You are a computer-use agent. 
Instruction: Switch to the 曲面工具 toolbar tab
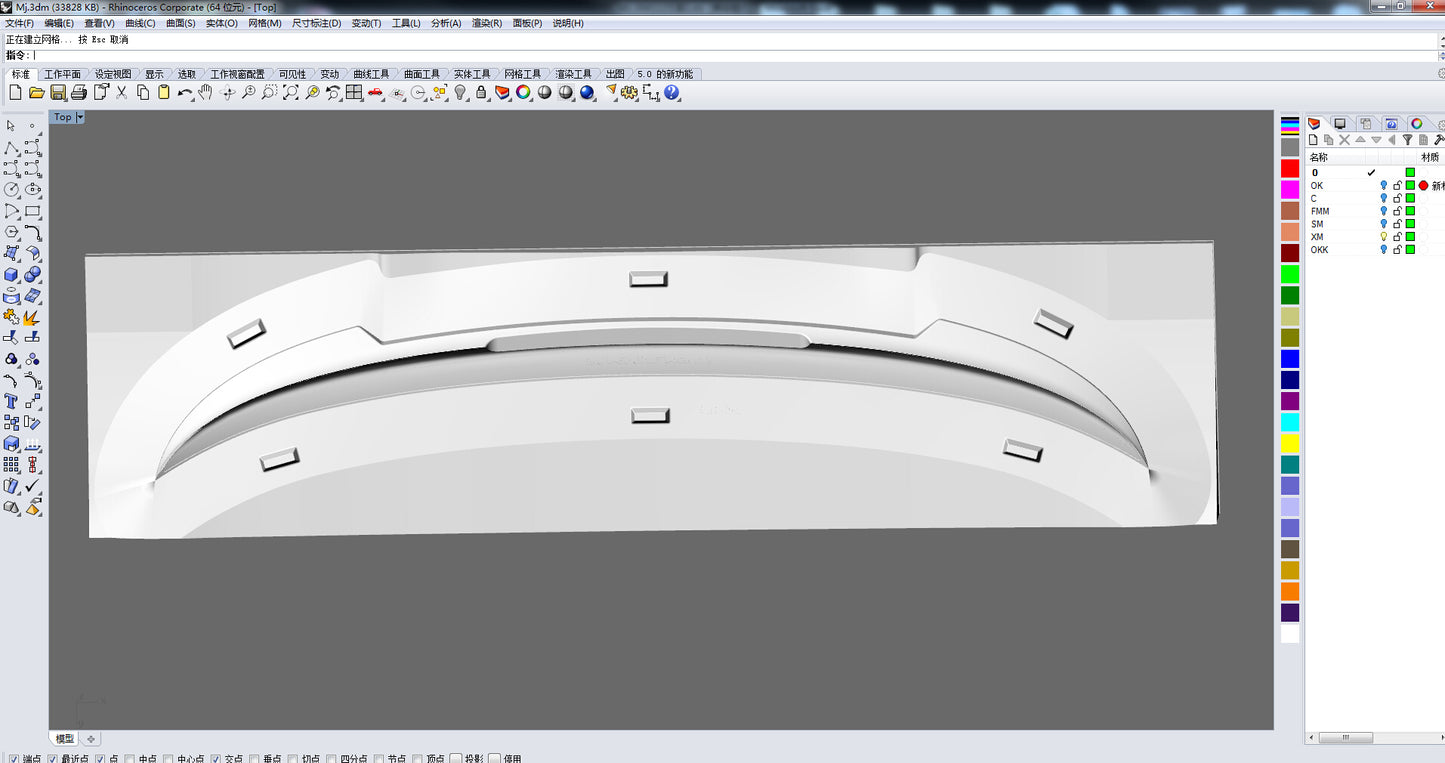coord(422,74)
